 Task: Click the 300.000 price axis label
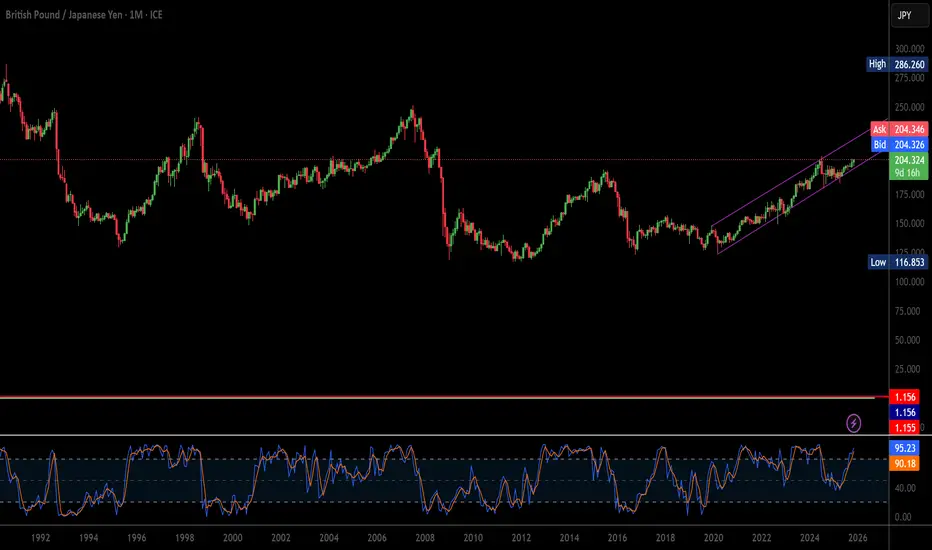click(x=909, y=49)
